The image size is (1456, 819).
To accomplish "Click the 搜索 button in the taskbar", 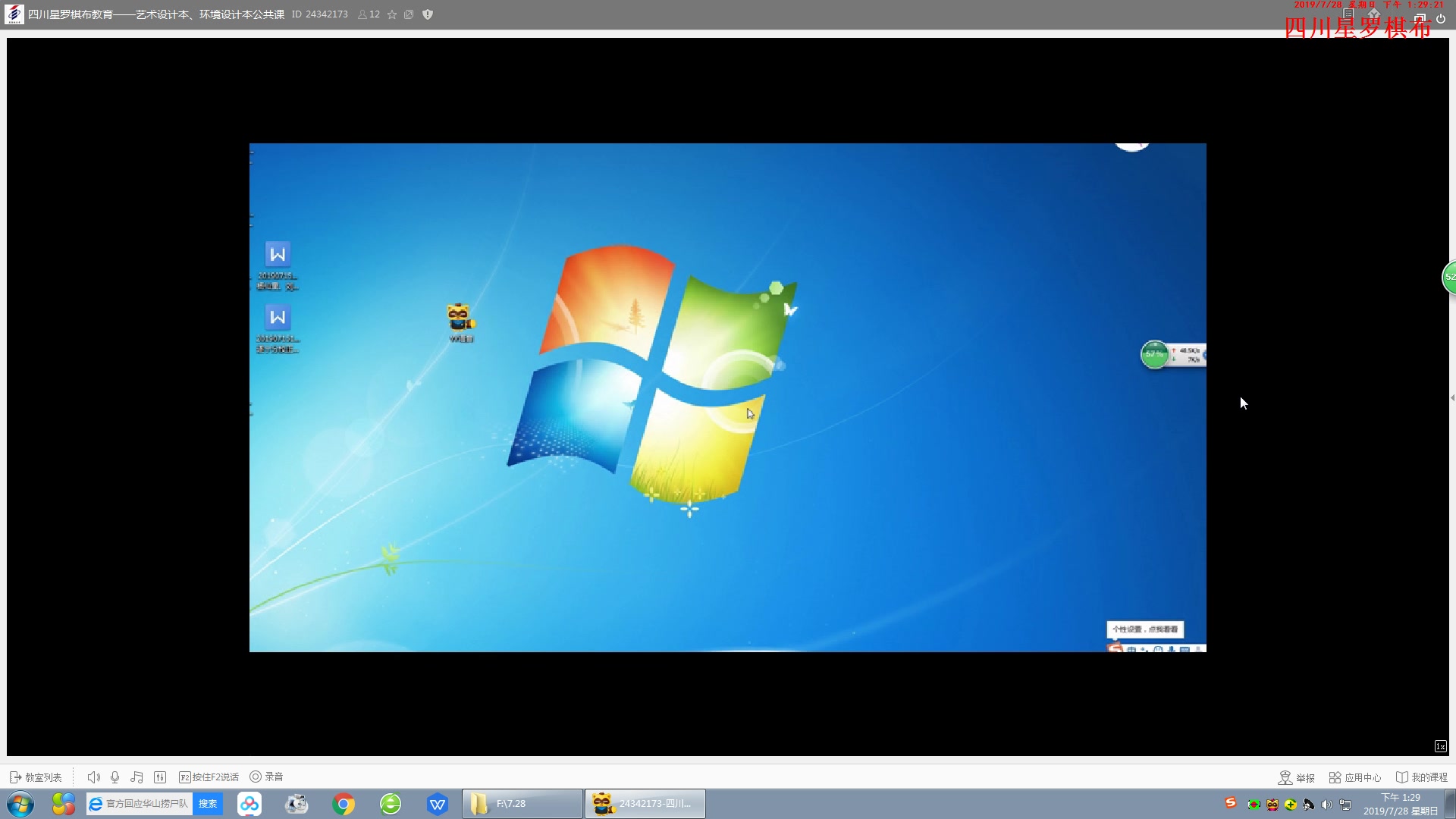I will pos(208,804).
